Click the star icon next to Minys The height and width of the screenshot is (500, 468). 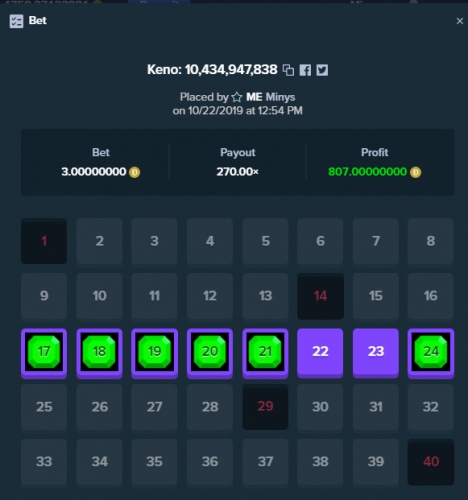(237, 97)
